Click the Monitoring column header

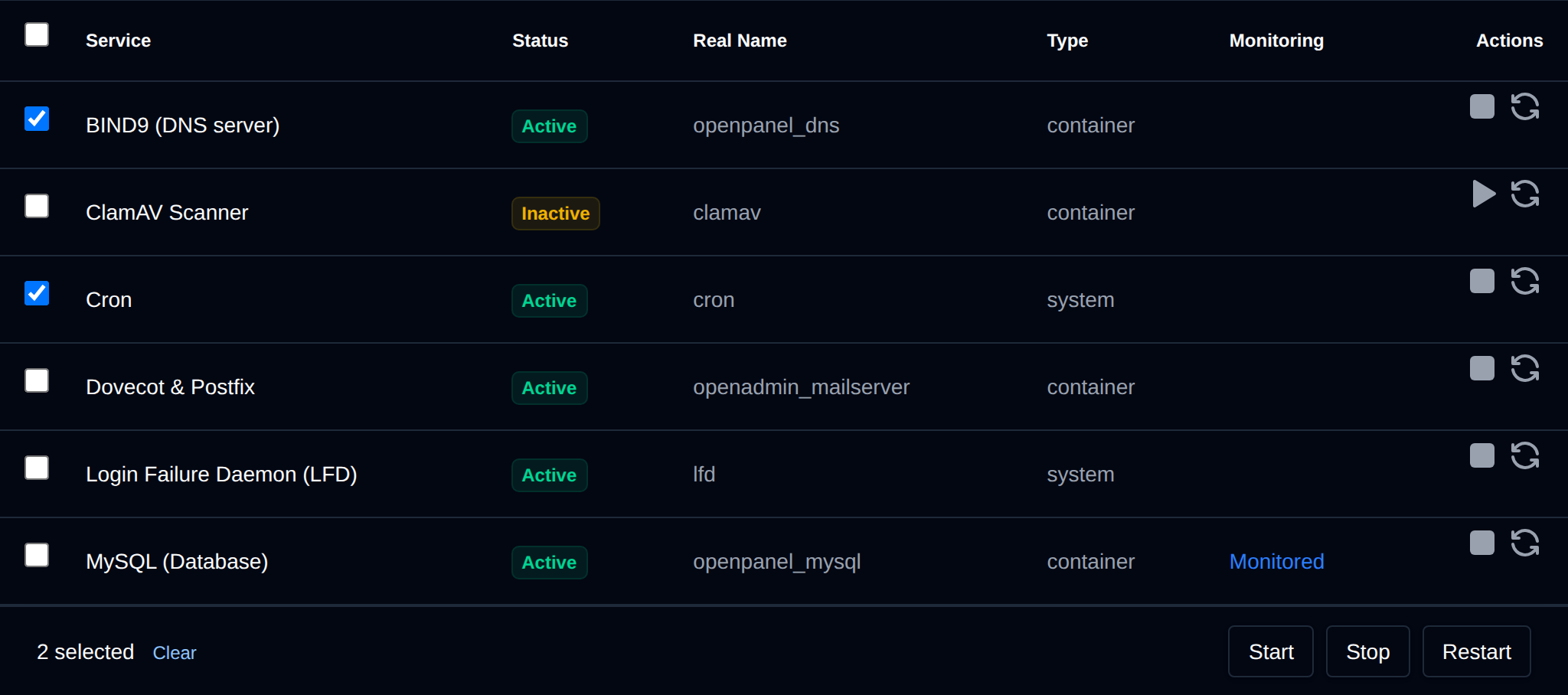pos(1276,41)
